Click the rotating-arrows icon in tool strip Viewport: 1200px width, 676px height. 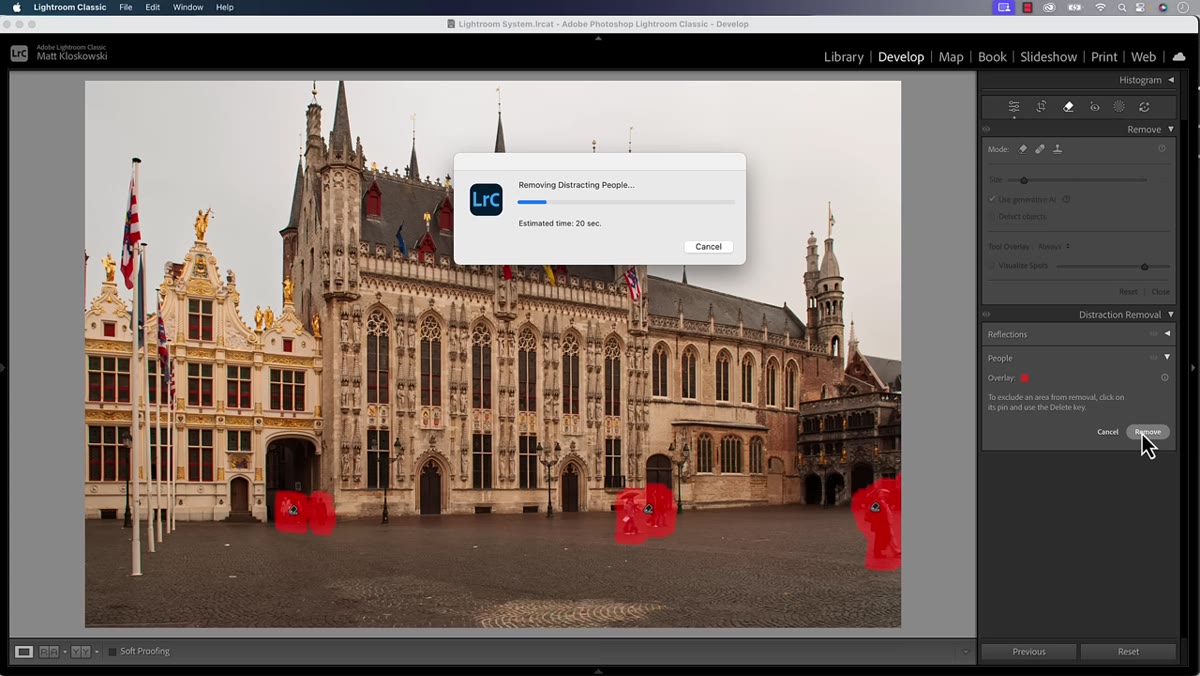(1144, 107)
